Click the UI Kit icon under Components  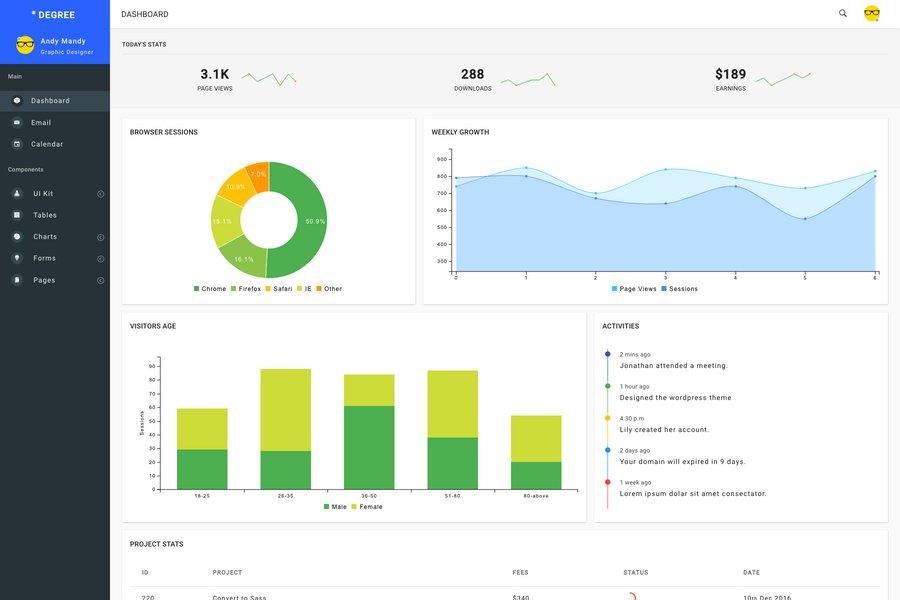pos(15,191)
